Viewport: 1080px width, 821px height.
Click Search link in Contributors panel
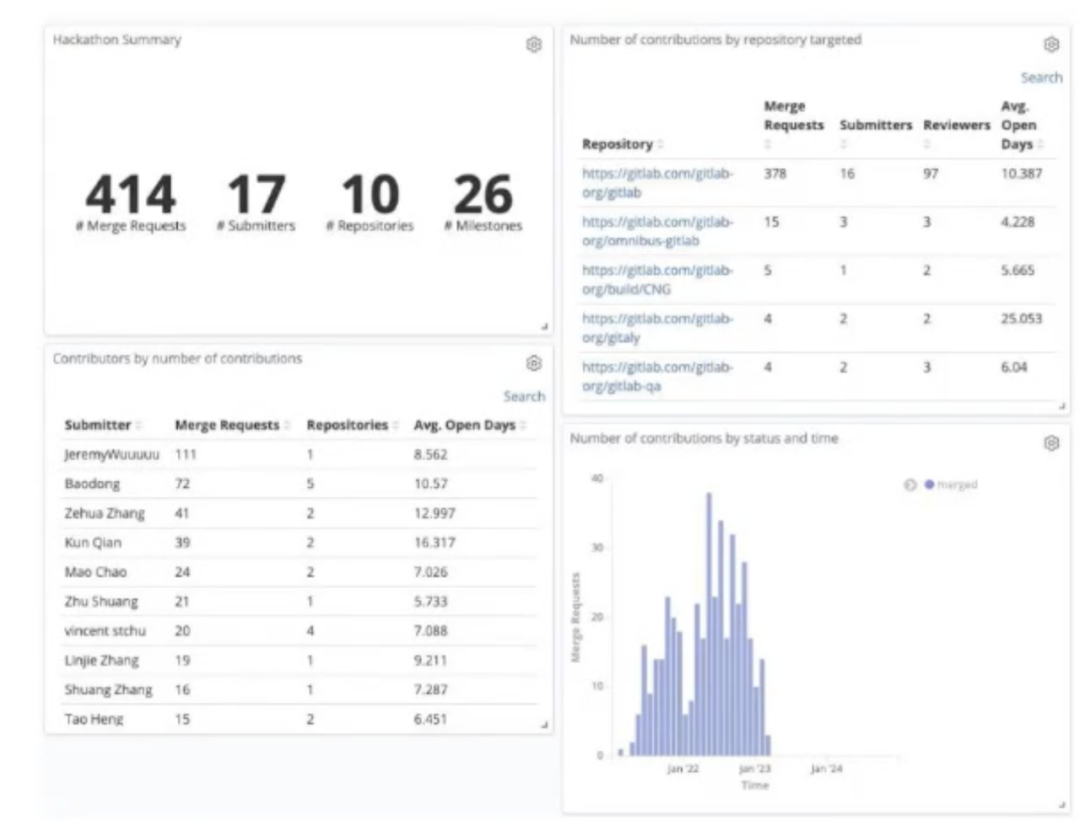524,396
